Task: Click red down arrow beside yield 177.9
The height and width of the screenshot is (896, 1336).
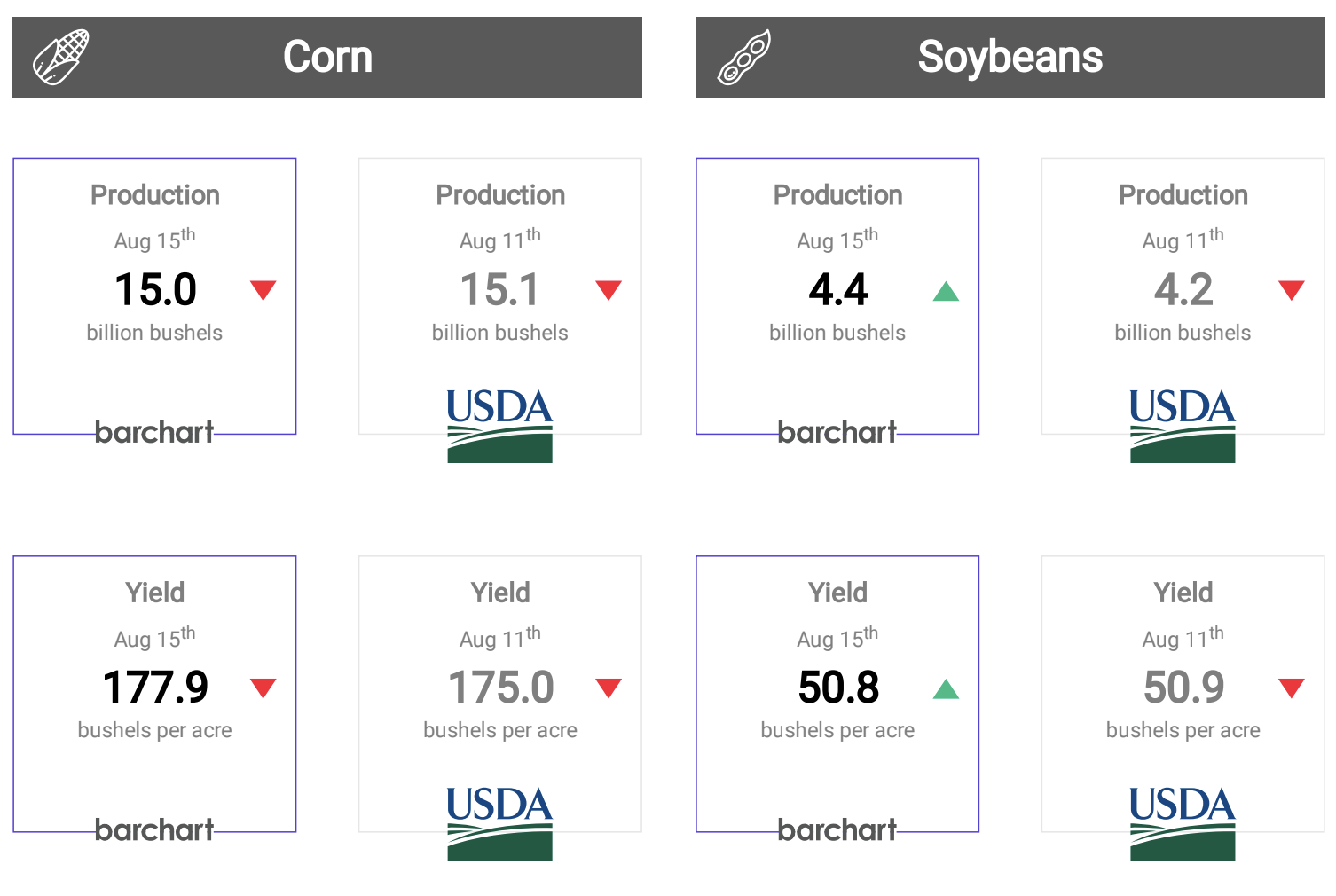Action: click(263, 688)
